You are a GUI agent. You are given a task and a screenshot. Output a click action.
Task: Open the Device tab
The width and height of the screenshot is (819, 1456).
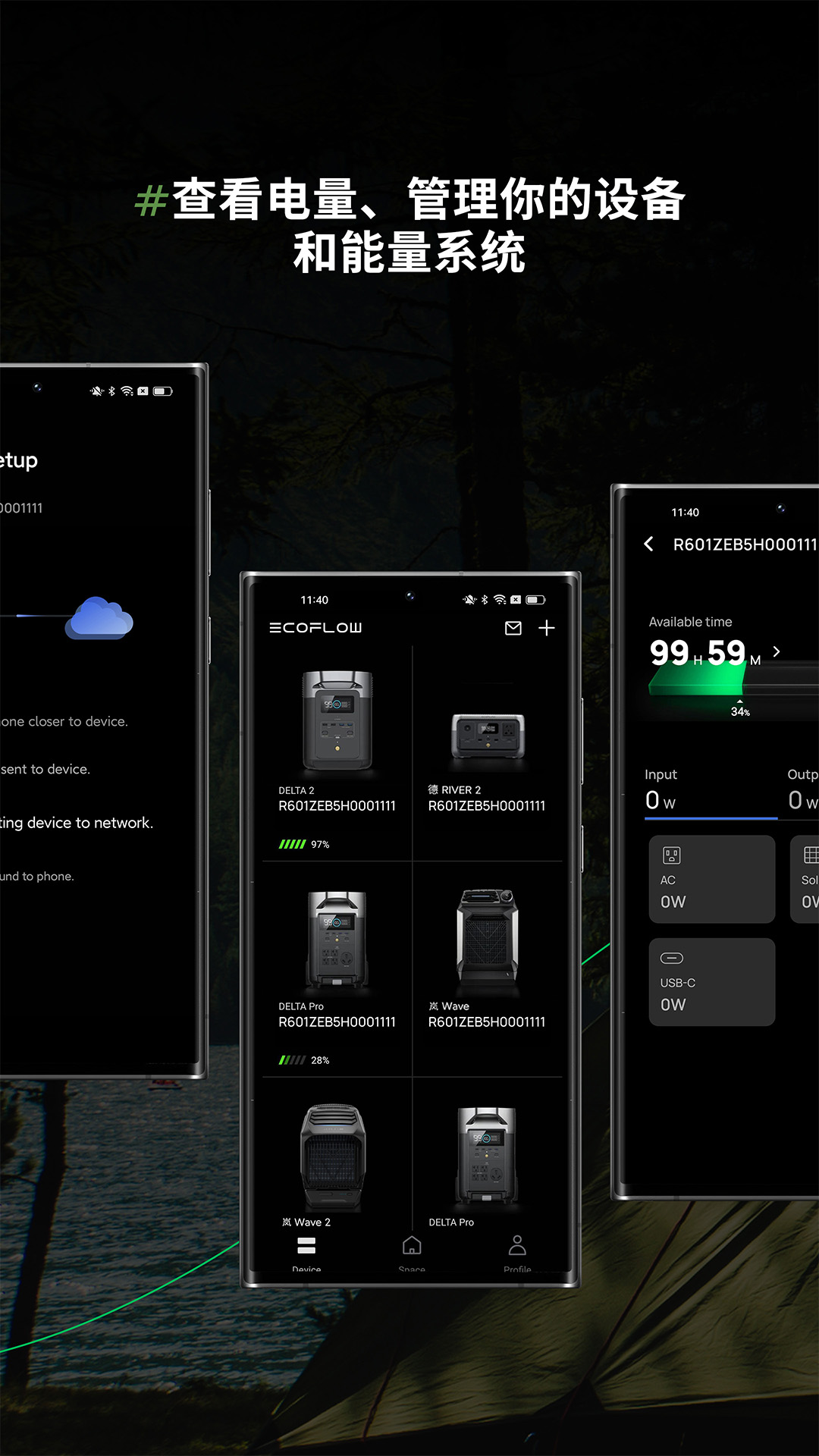click(306, 1251)
